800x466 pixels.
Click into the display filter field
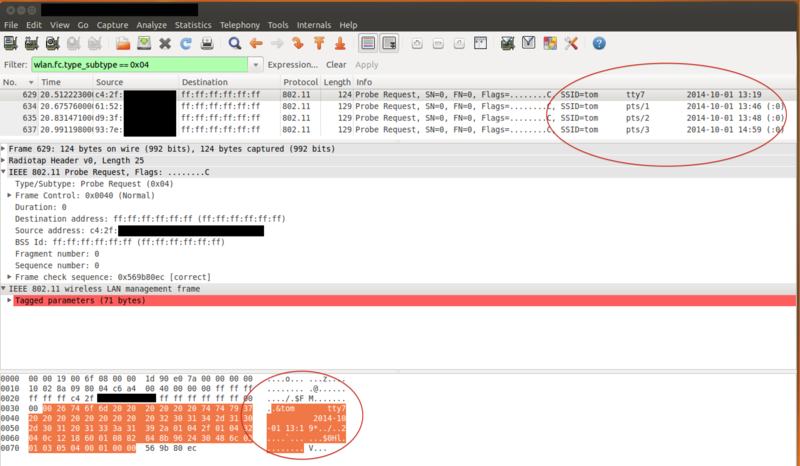tap(140, 64)
